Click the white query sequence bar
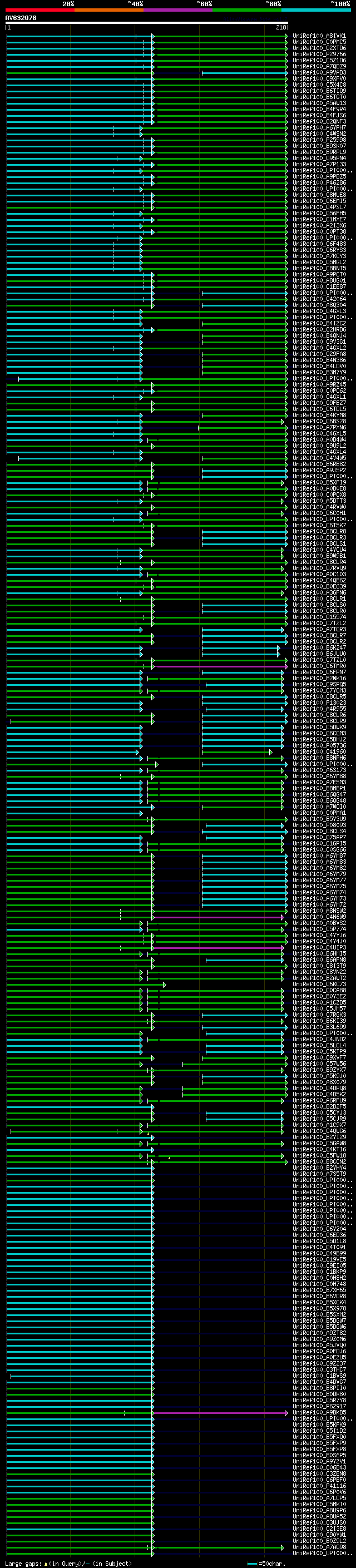The height and width of the screenshot is (1568, 356). [x=147, y=23]
